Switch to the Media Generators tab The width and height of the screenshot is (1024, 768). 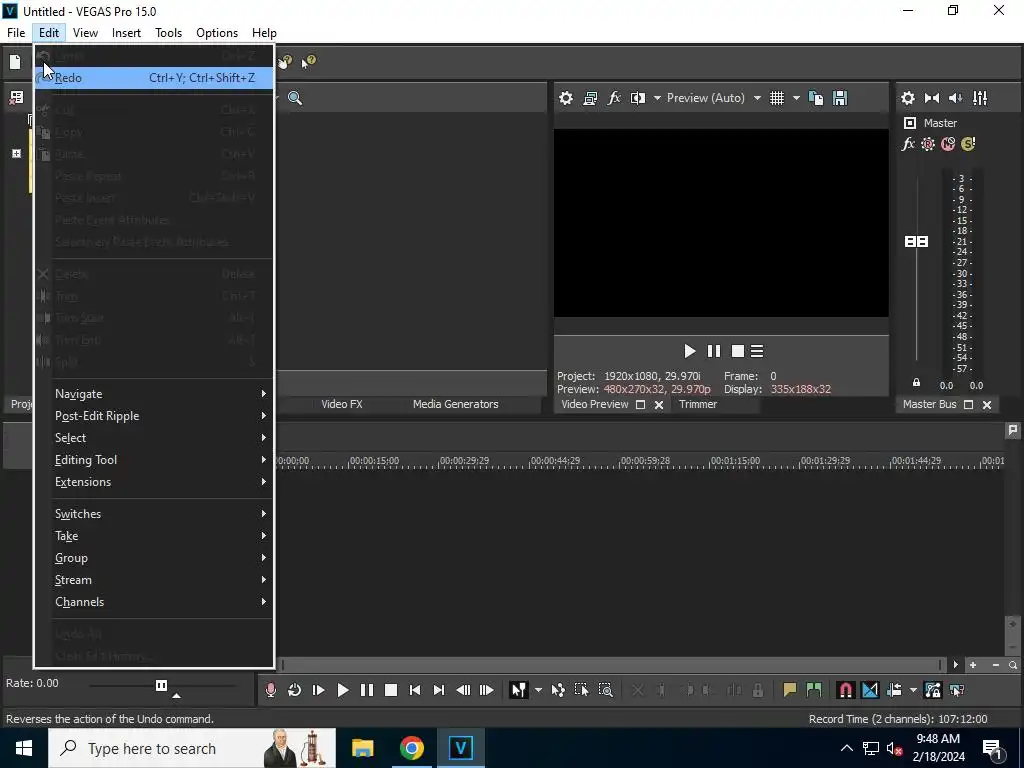tap(455, 404)
